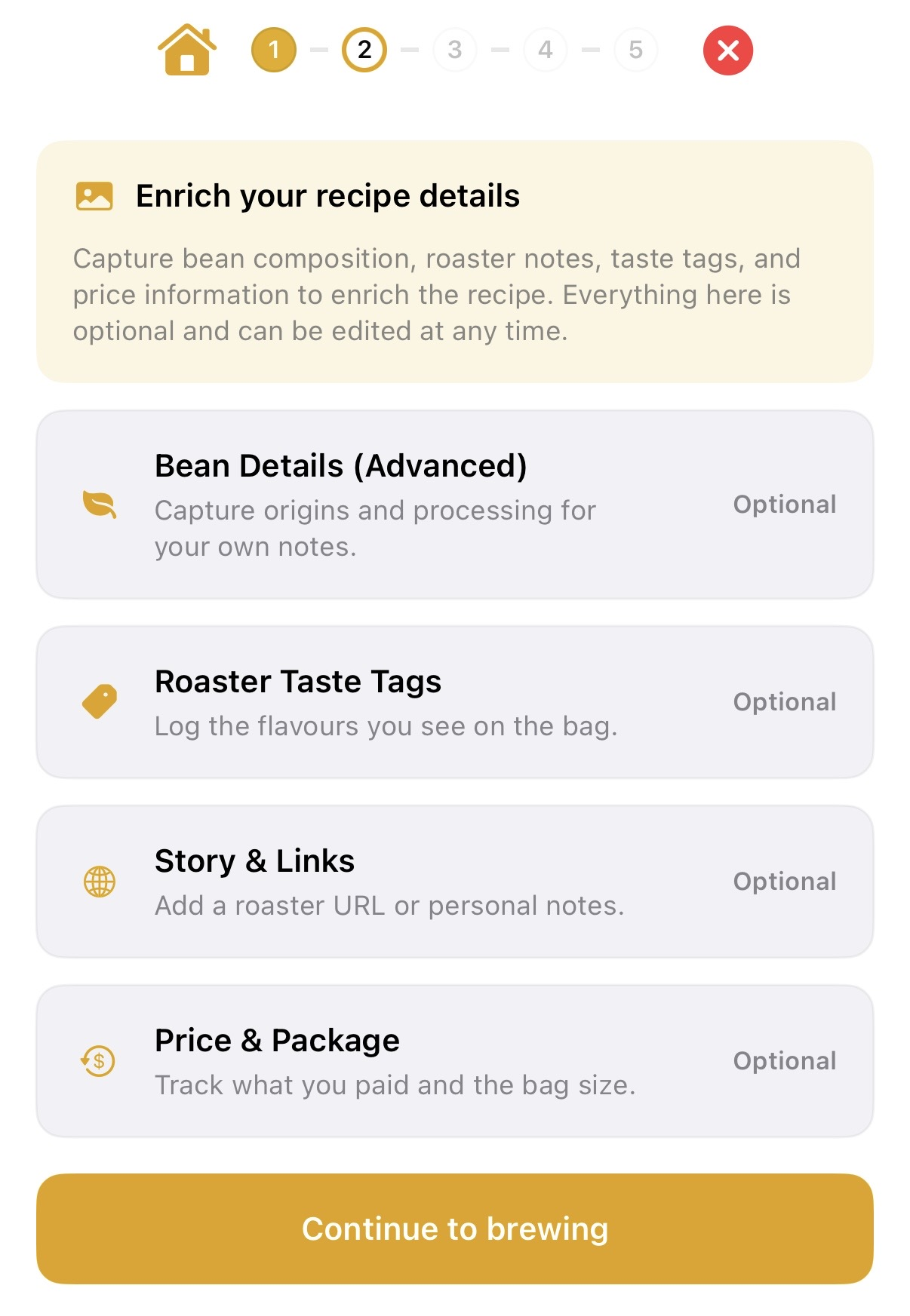The height and width of the screenshot is (1316, 910).
Task: Tap the home icon
Action: [187, 50]
